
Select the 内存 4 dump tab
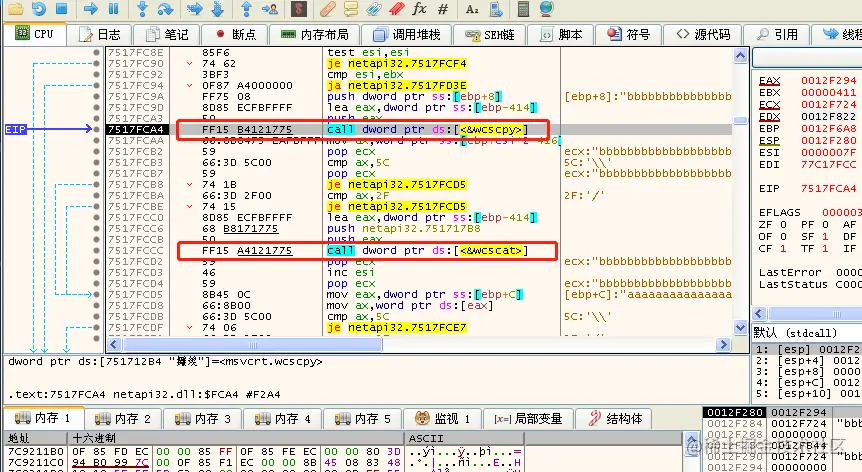coord(283,419)
